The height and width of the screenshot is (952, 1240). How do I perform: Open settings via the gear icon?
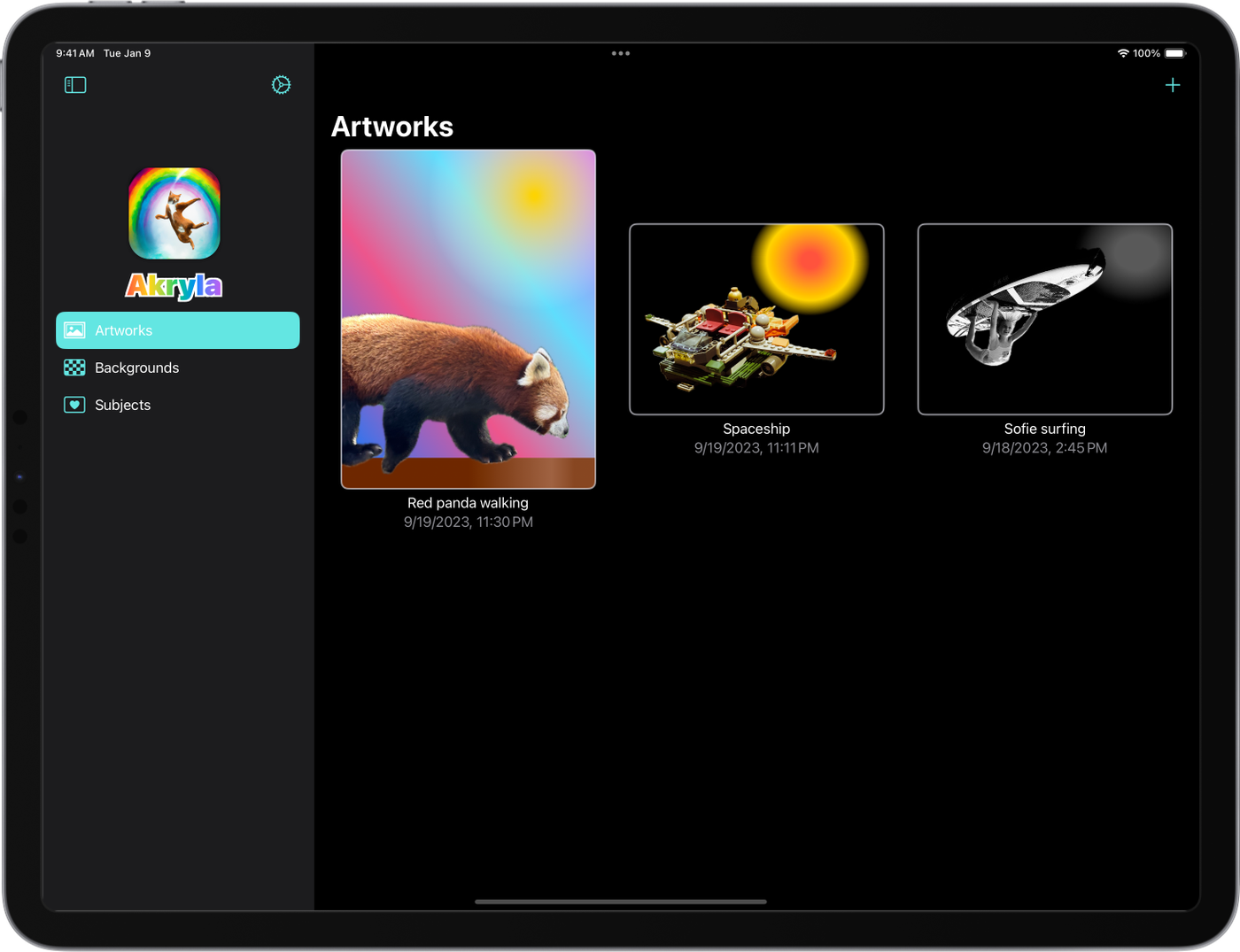tap(281, 85)
